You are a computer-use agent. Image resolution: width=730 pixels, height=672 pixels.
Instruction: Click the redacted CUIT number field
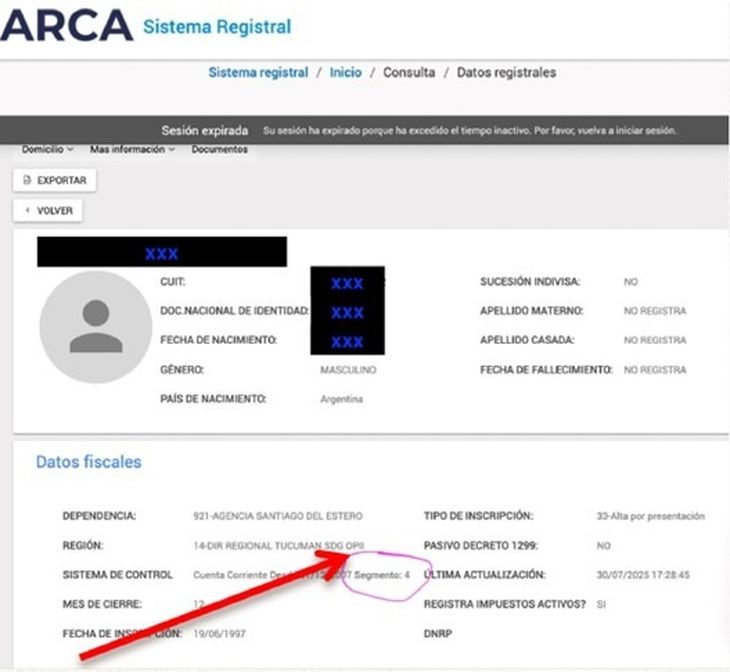[347, 283]
